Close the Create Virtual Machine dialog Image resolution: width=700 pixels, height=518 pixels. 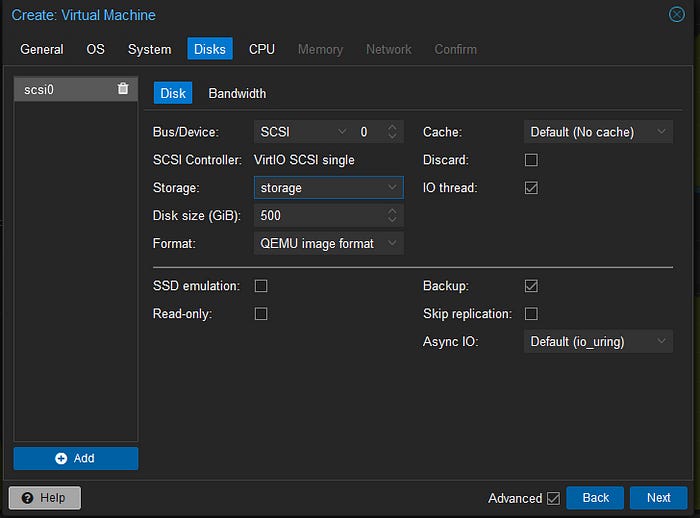coord(676,15)
